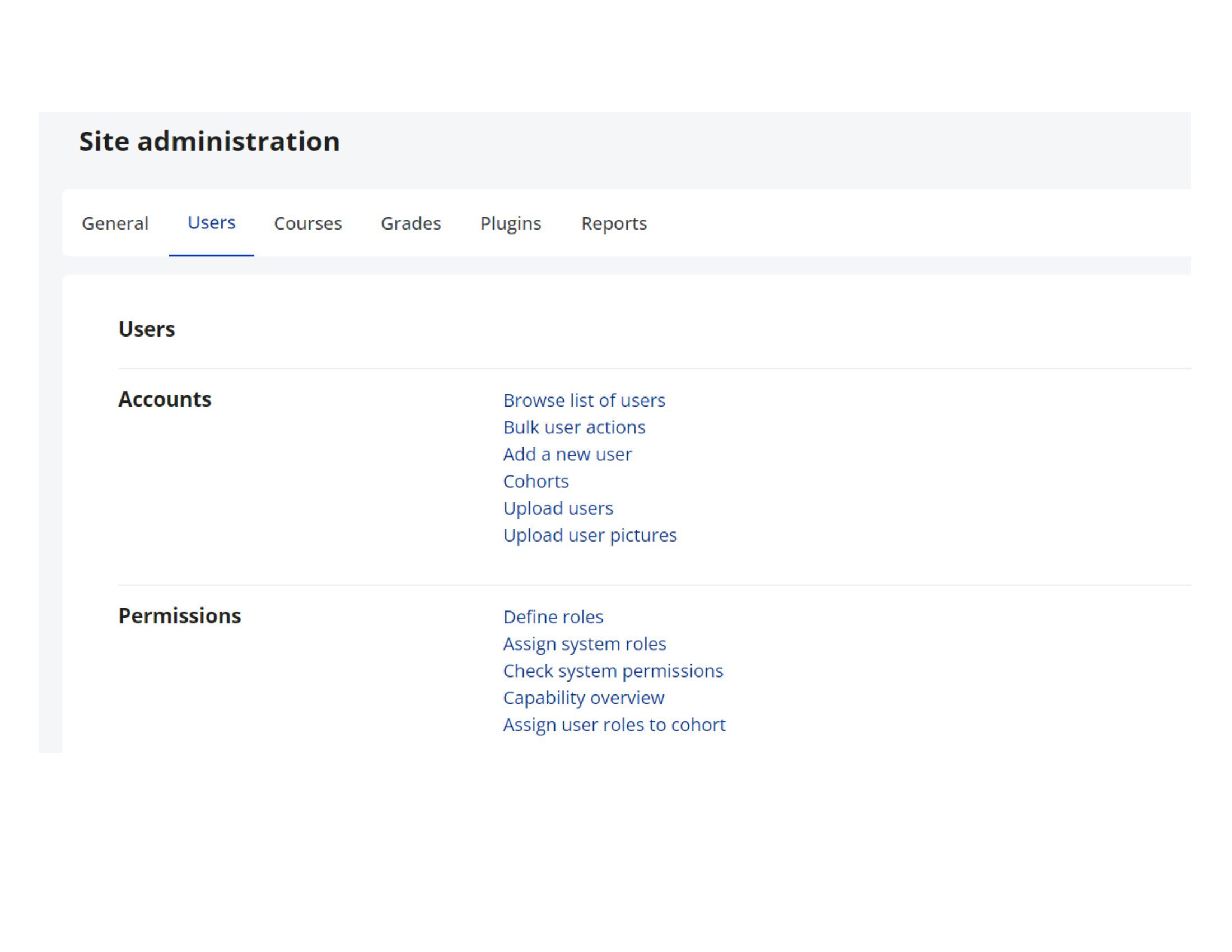
Task: Open Define roles page
Action: coord(553,617)
